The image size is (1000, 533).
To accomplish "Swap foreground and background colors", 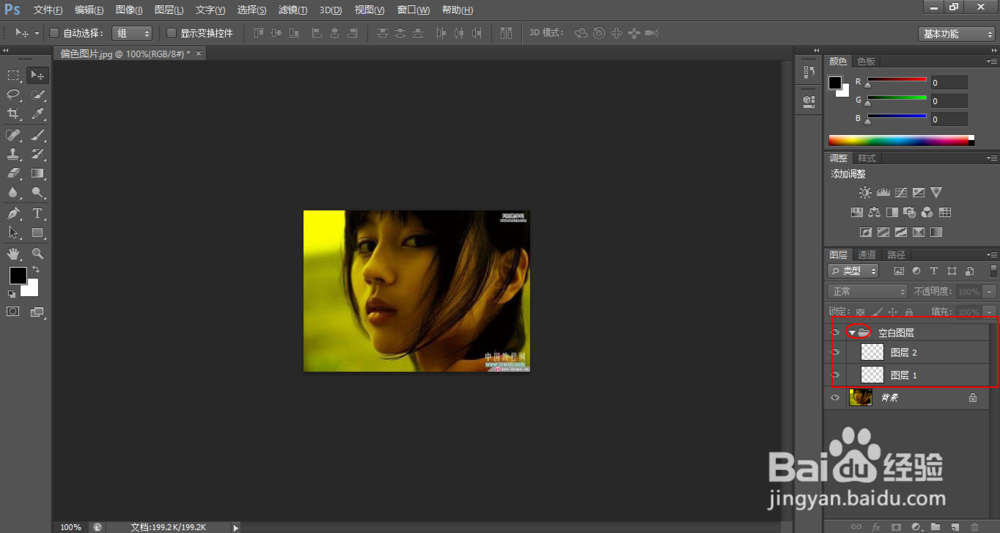I will (x=36, y=270).
